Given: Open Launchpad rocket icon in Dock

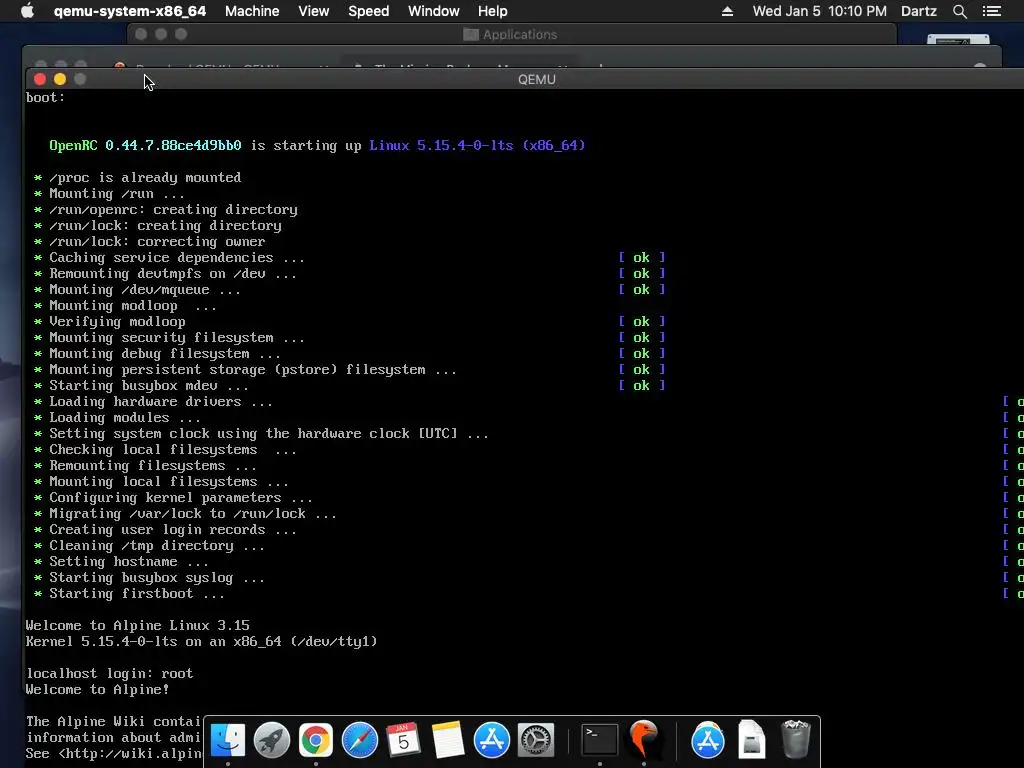Looking at the screenshot, I should pyautogui.click(x=272, y=740).
